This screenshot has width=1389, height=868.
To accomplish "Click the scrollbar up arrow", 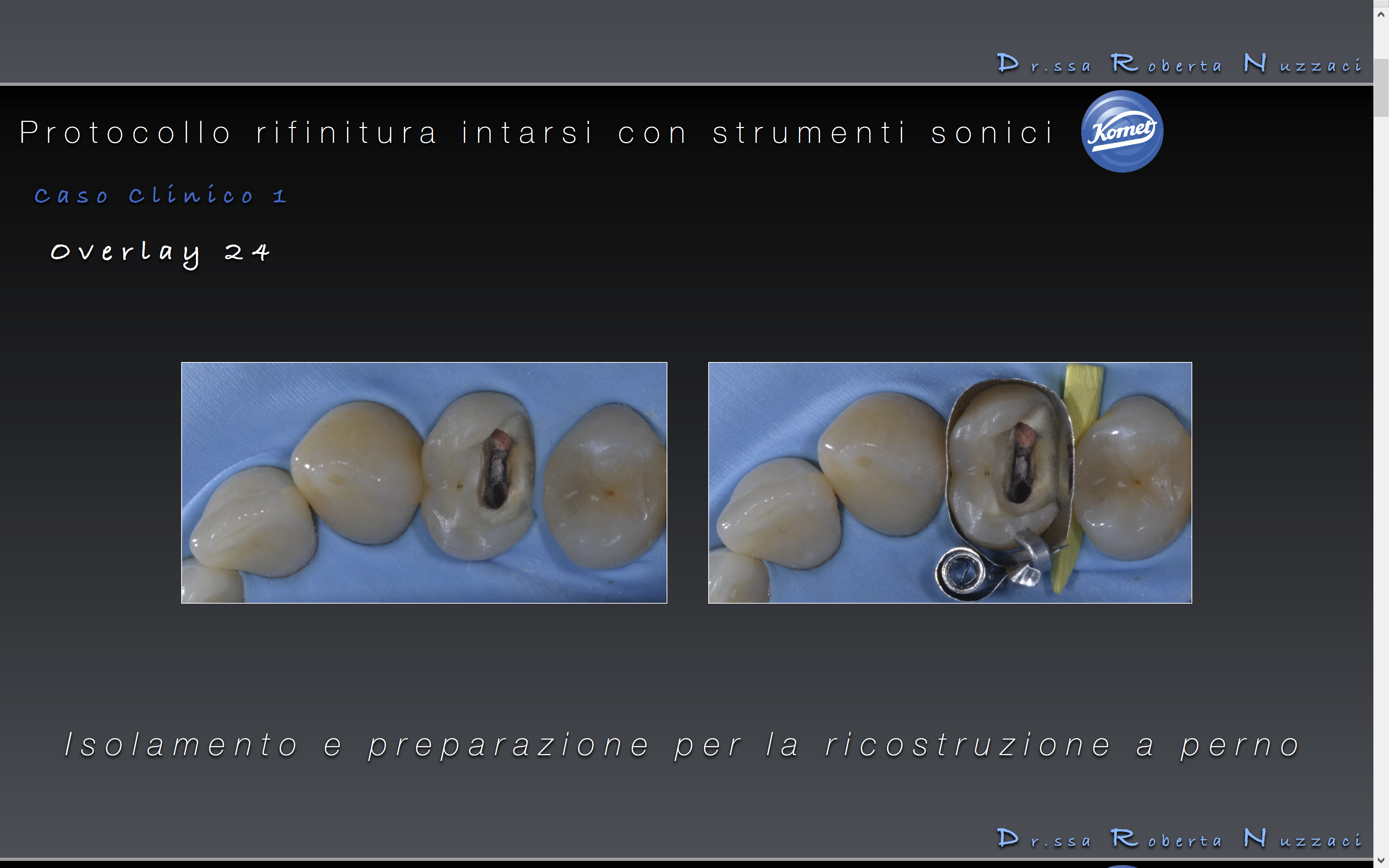I will [x=1381, y=14].
